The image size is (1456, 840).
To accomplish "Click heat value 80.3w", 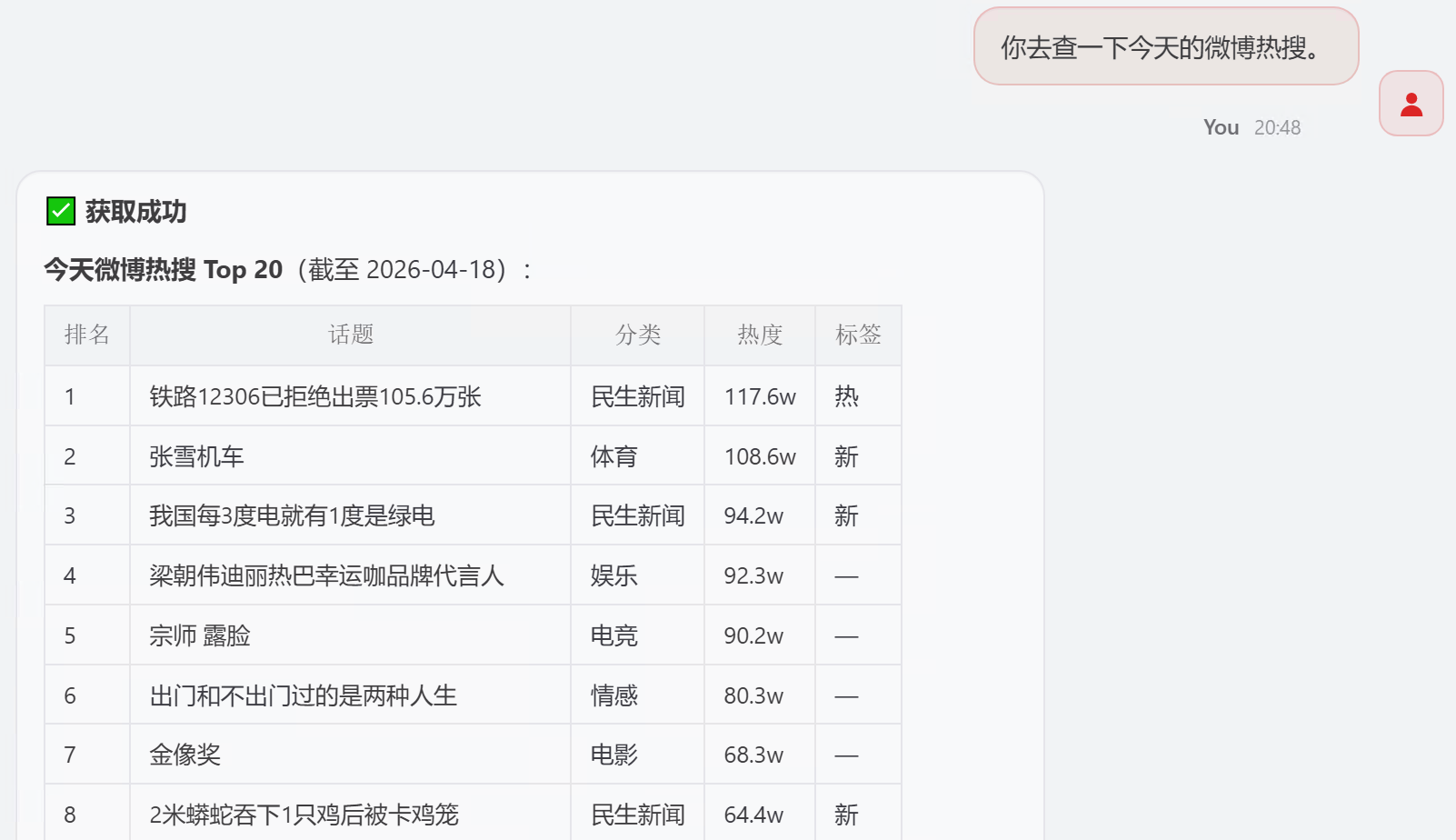I will click(753, 695).
